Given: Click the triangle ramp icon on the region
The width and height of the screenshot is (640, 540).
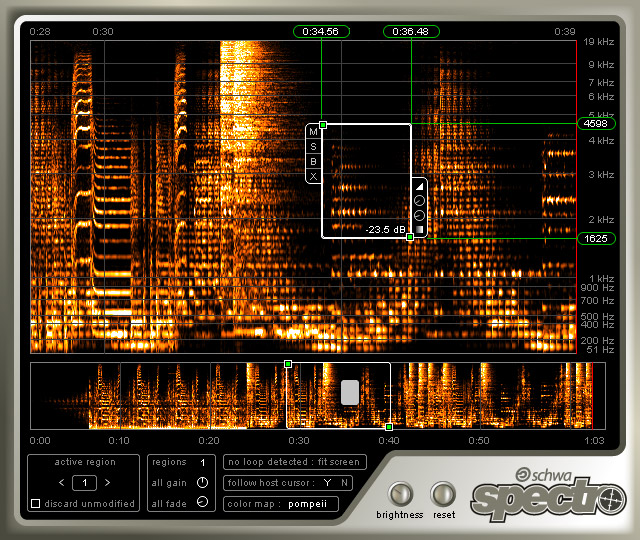Looking at the screenshot, I should coord(420,186).
